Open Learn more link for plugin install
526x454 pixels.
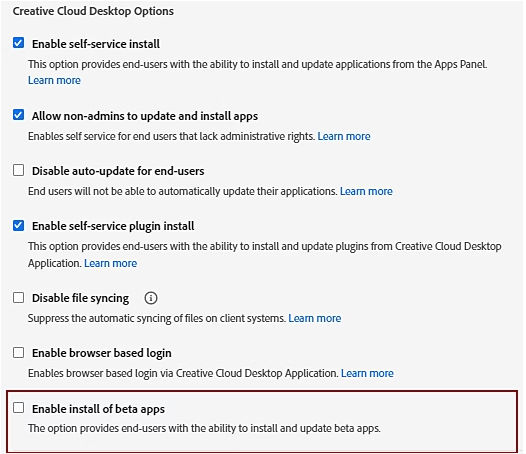pos(110,263)
